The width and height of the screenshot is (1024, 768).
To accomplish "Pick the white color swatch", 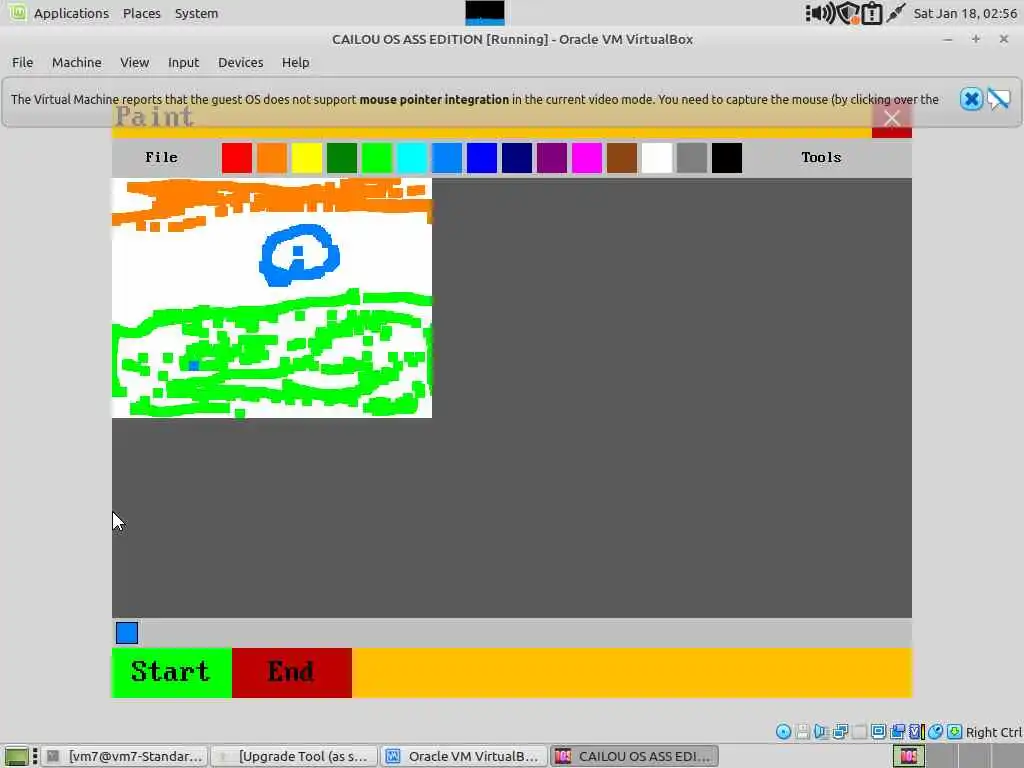I will pyautogui.click(x=657, y=158).
